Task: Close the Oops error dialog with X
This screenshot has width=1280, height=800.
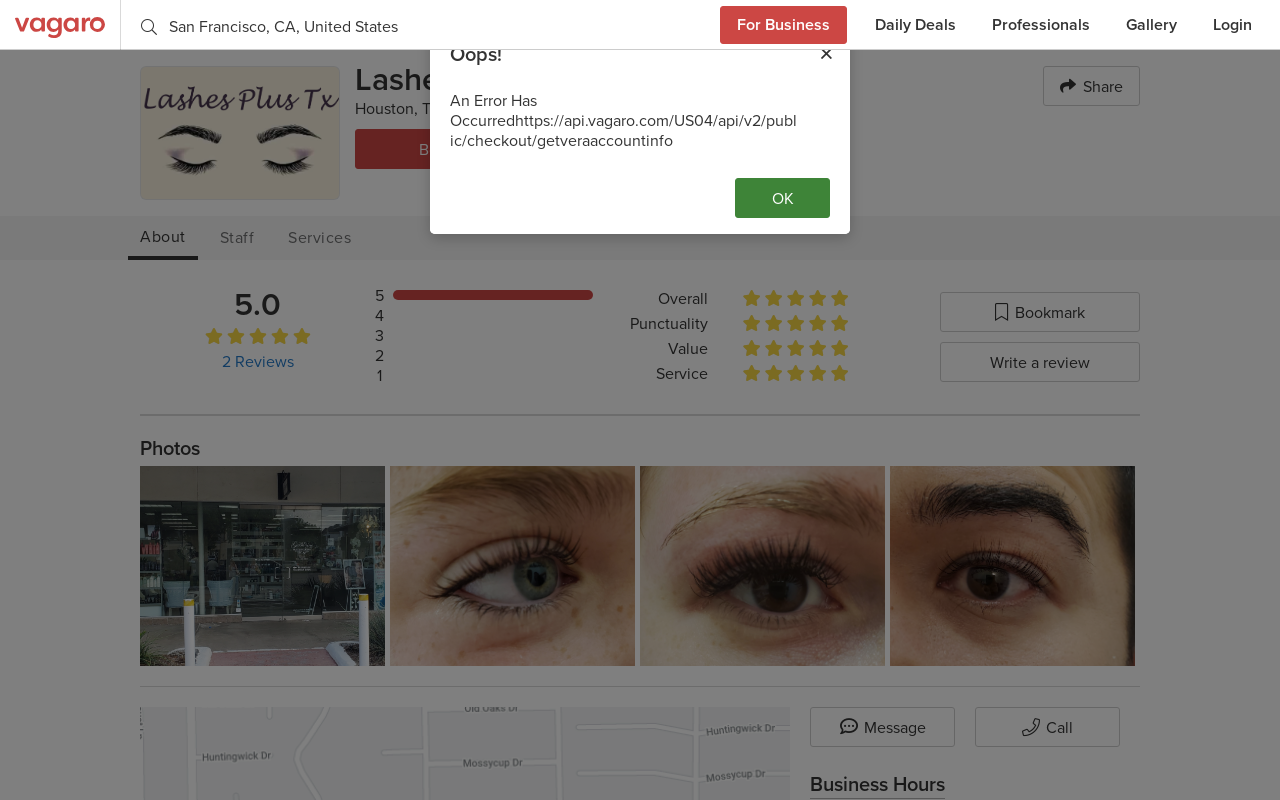Action: pyautogui.click(x=826, y=54)
